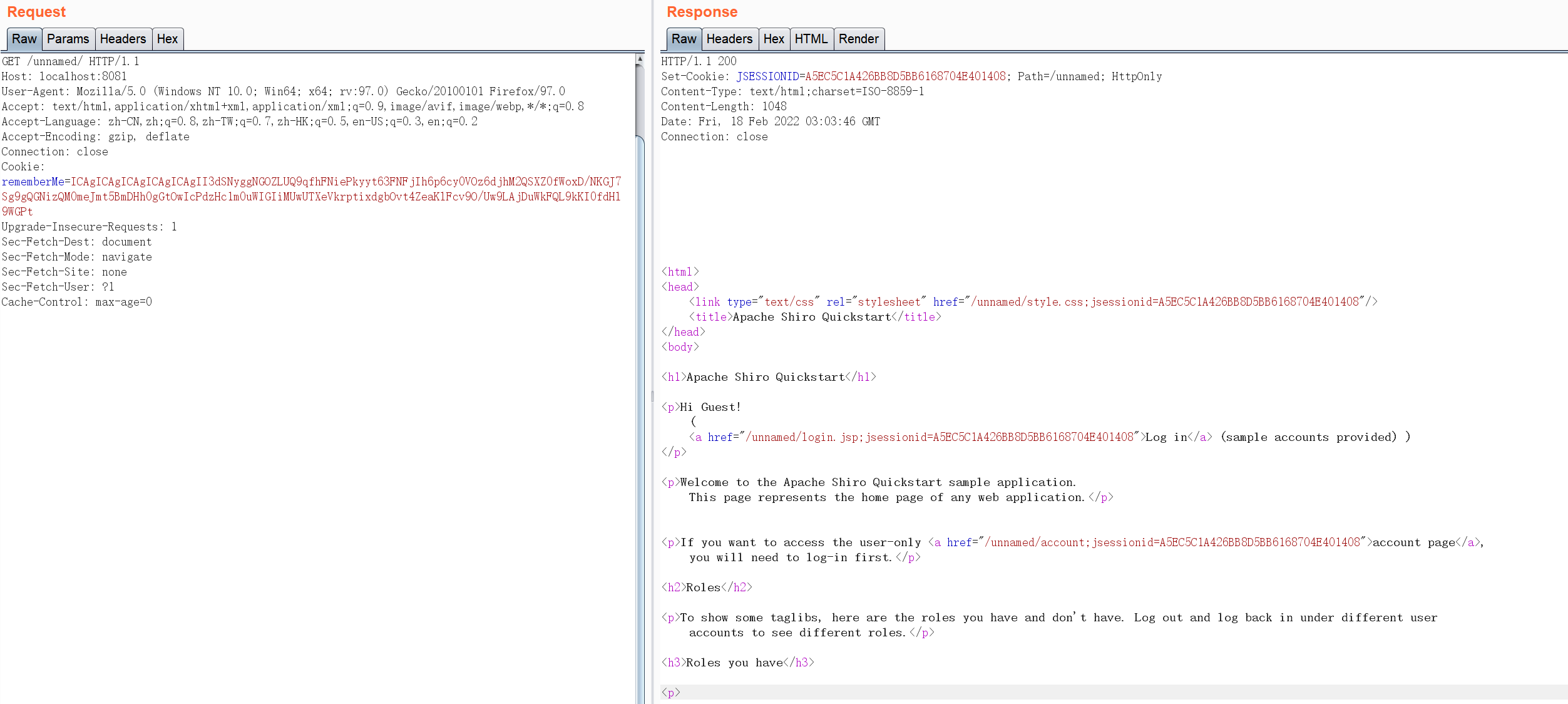Switch to the response Hex tab

click(774, 39)
